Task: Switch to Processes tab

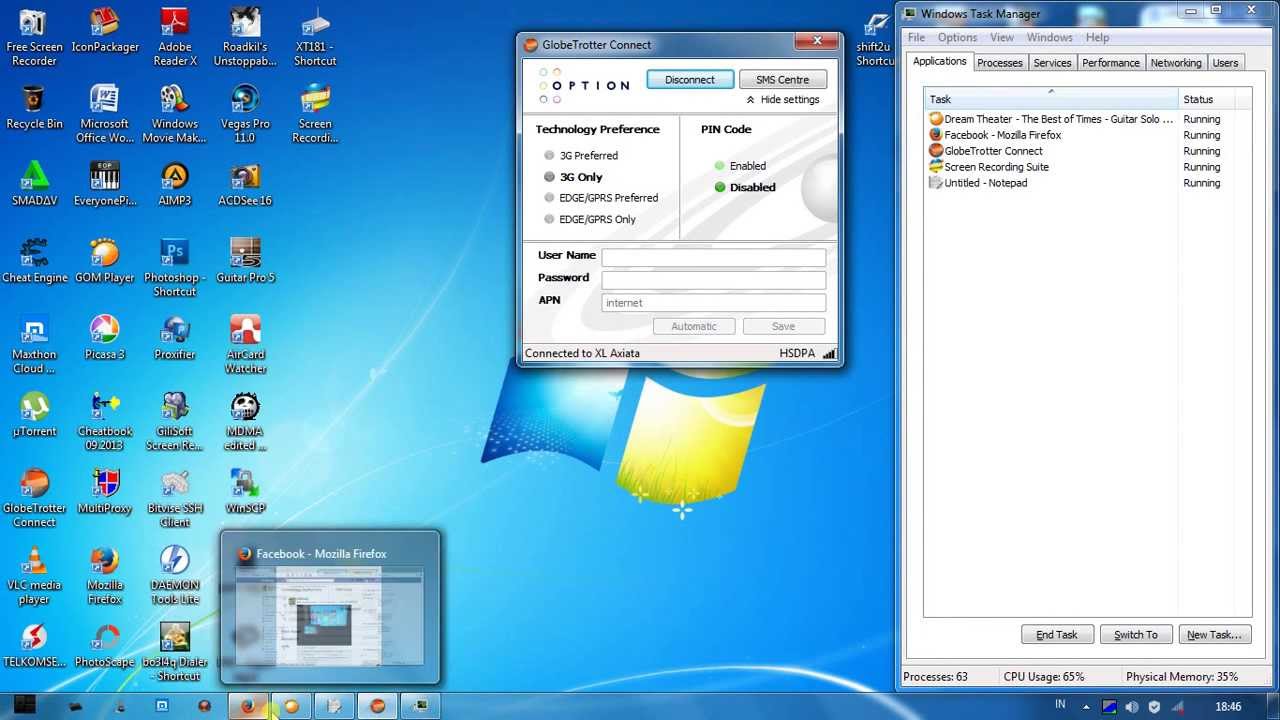Action: [x=1000, y=63]
